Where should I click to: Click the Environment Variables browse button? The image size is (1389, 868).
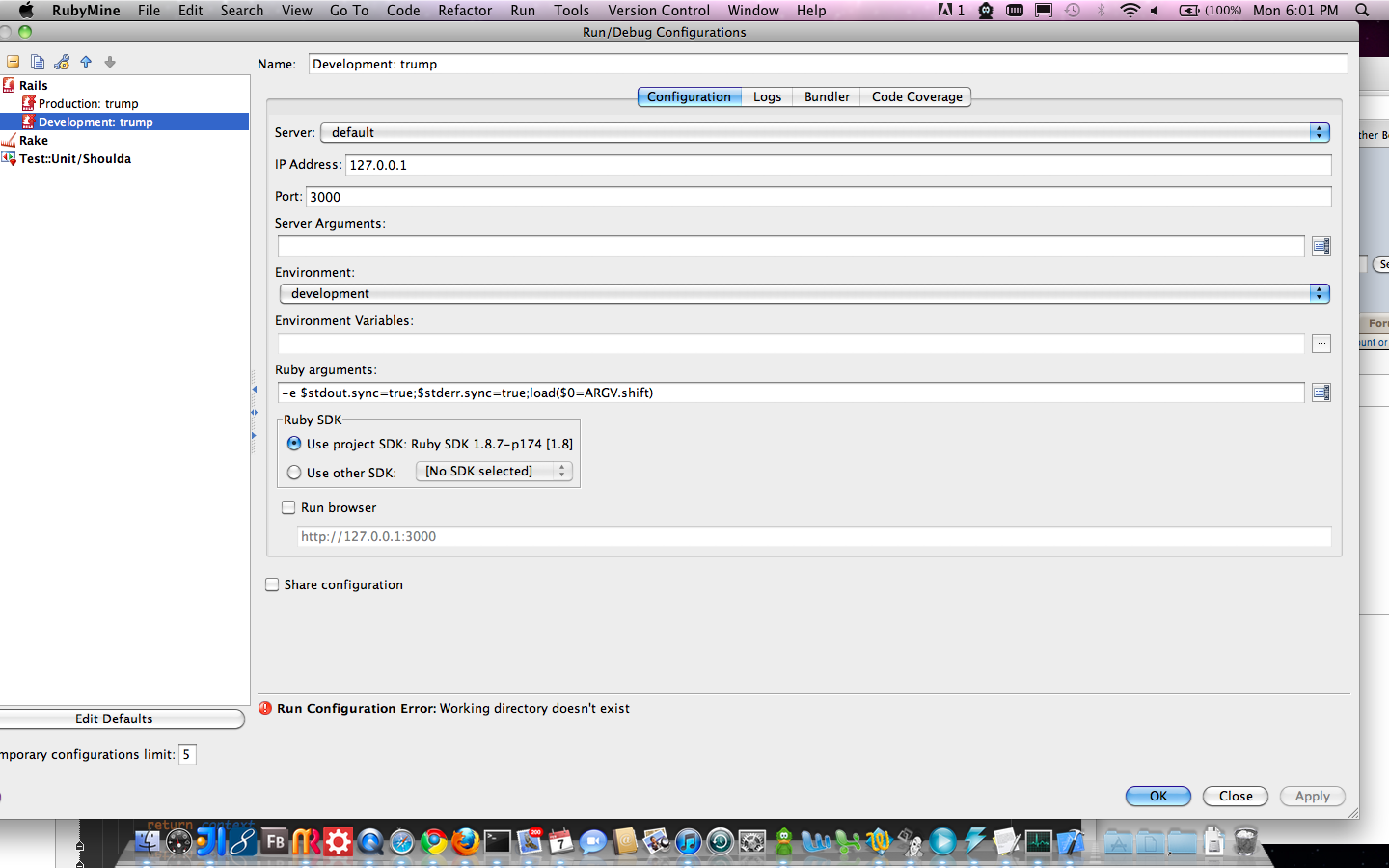pyautogui.click(x=1321, y=343)
